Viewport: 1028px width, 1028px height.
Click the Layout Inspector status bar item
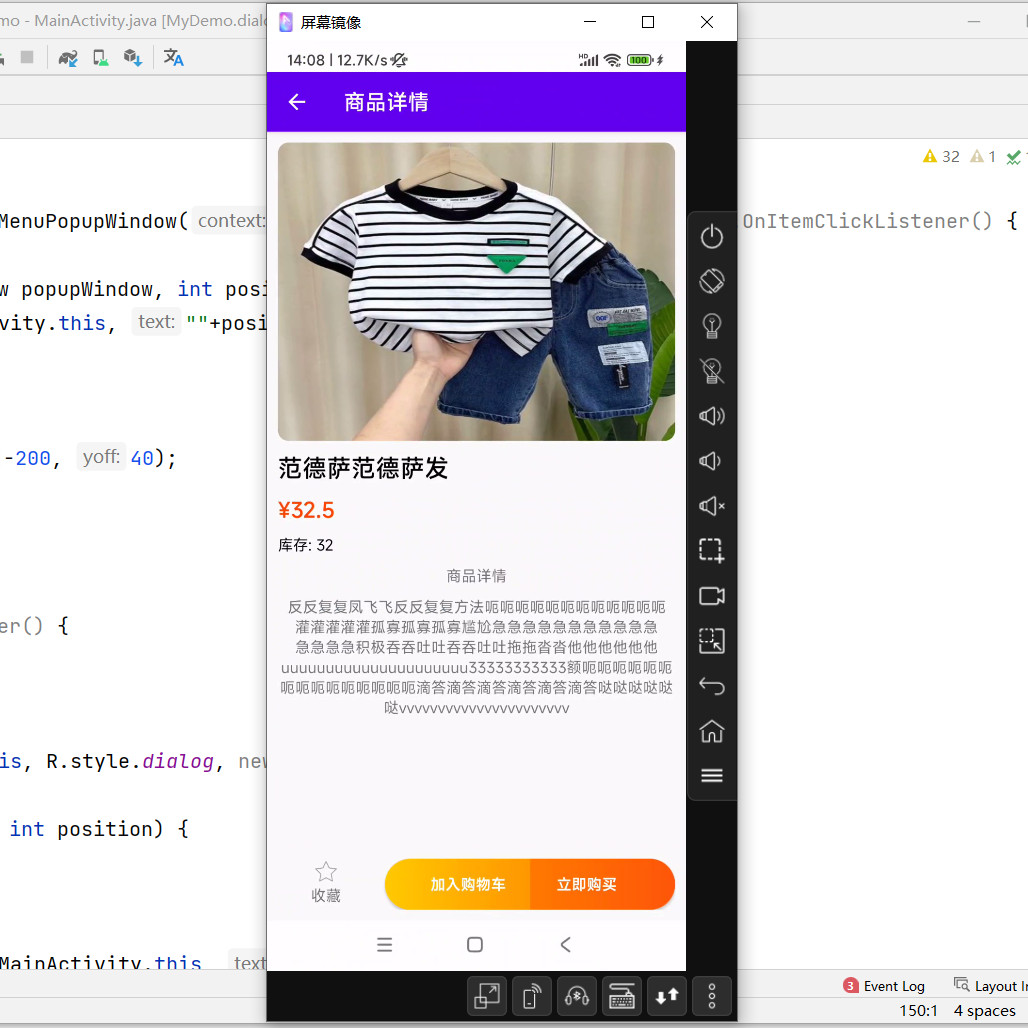991,986
